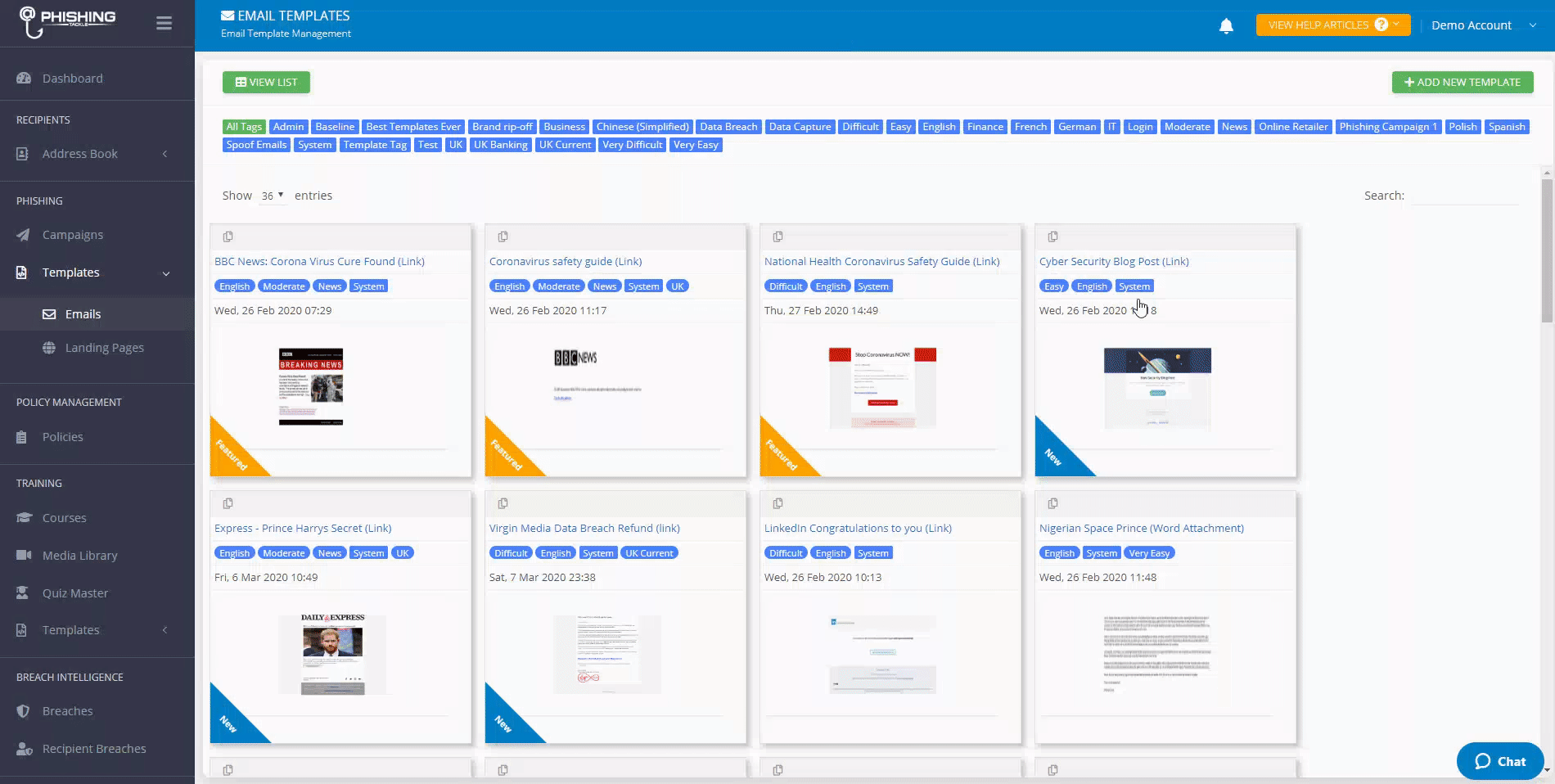Switch to View List layout
The image size is (1555, 784).
(x=266, y=82)
